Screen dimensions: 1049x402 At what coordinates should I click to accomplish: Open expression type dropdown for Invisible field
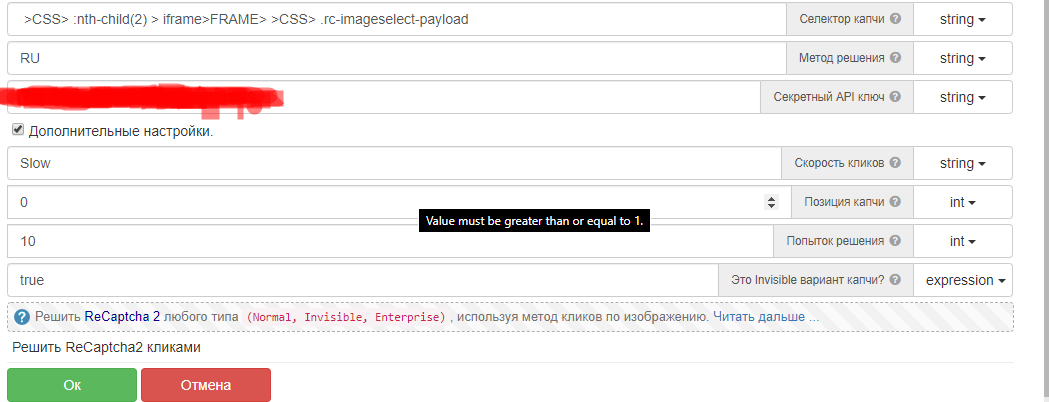[963, 280]
